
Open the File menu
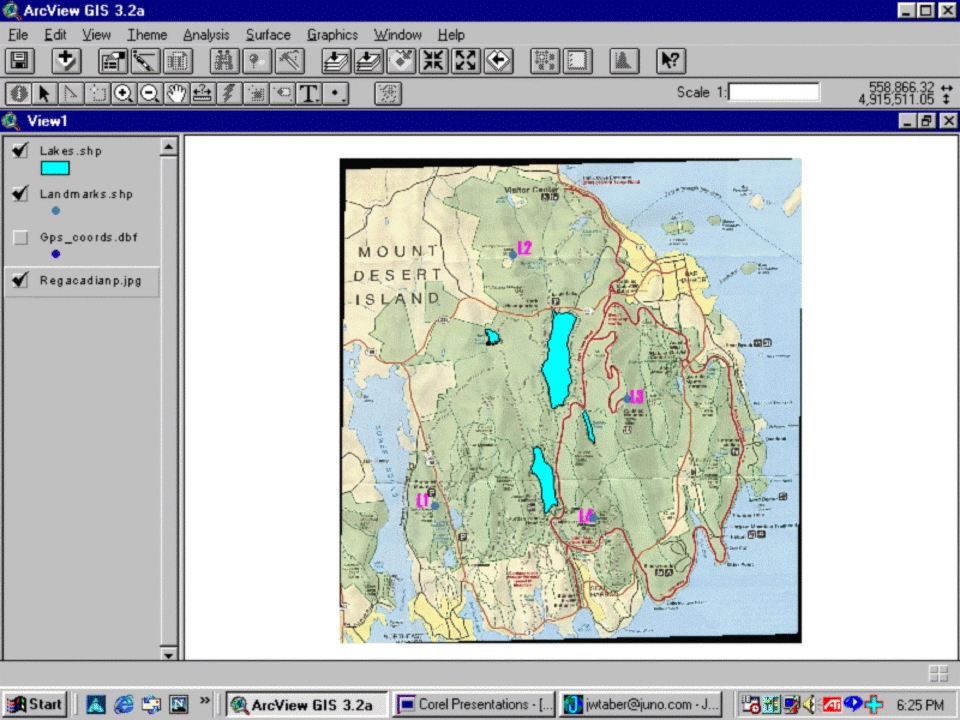[18, 35]
